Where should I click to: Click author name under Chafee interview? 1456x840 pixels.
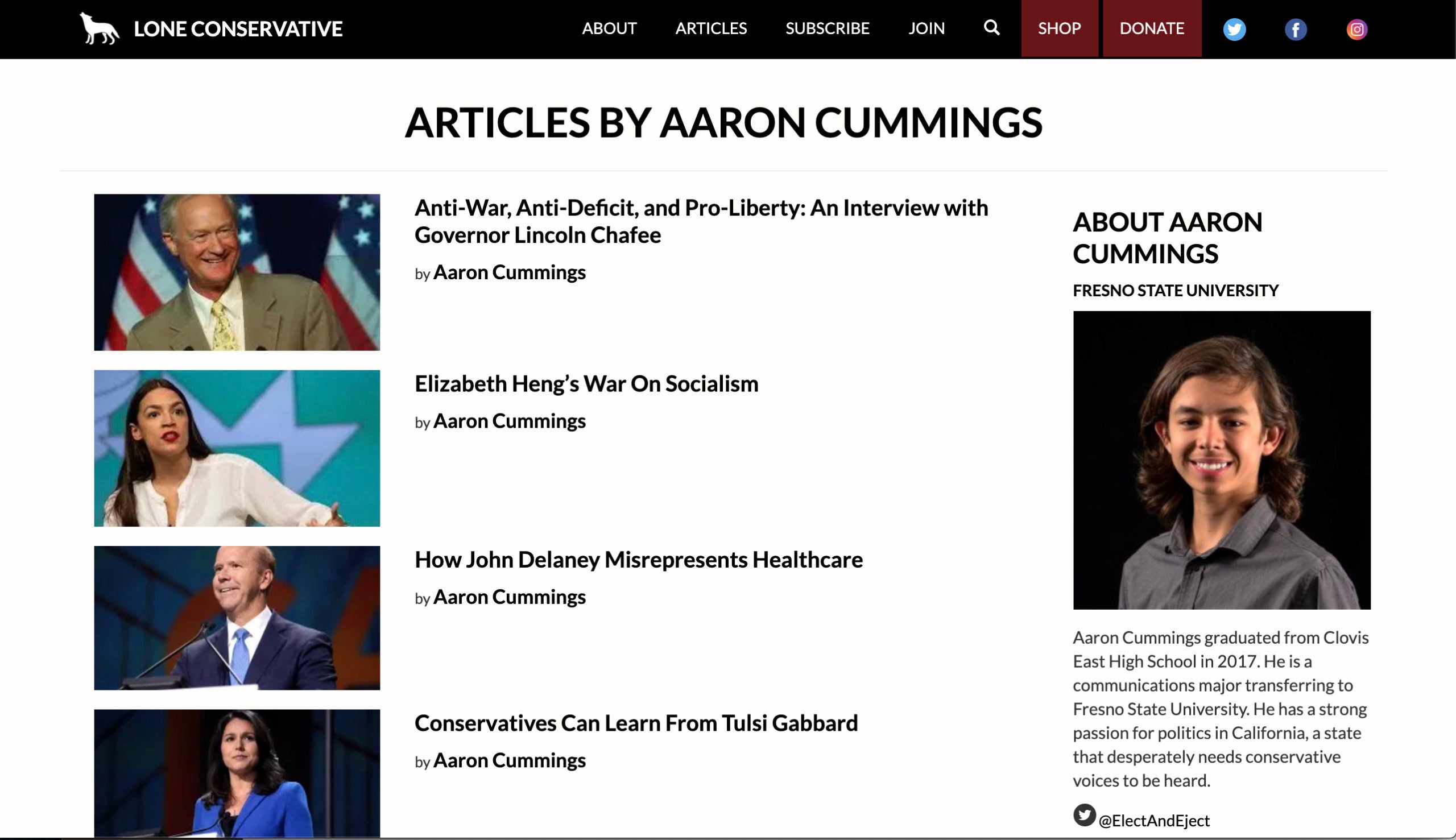coord(510,272)
